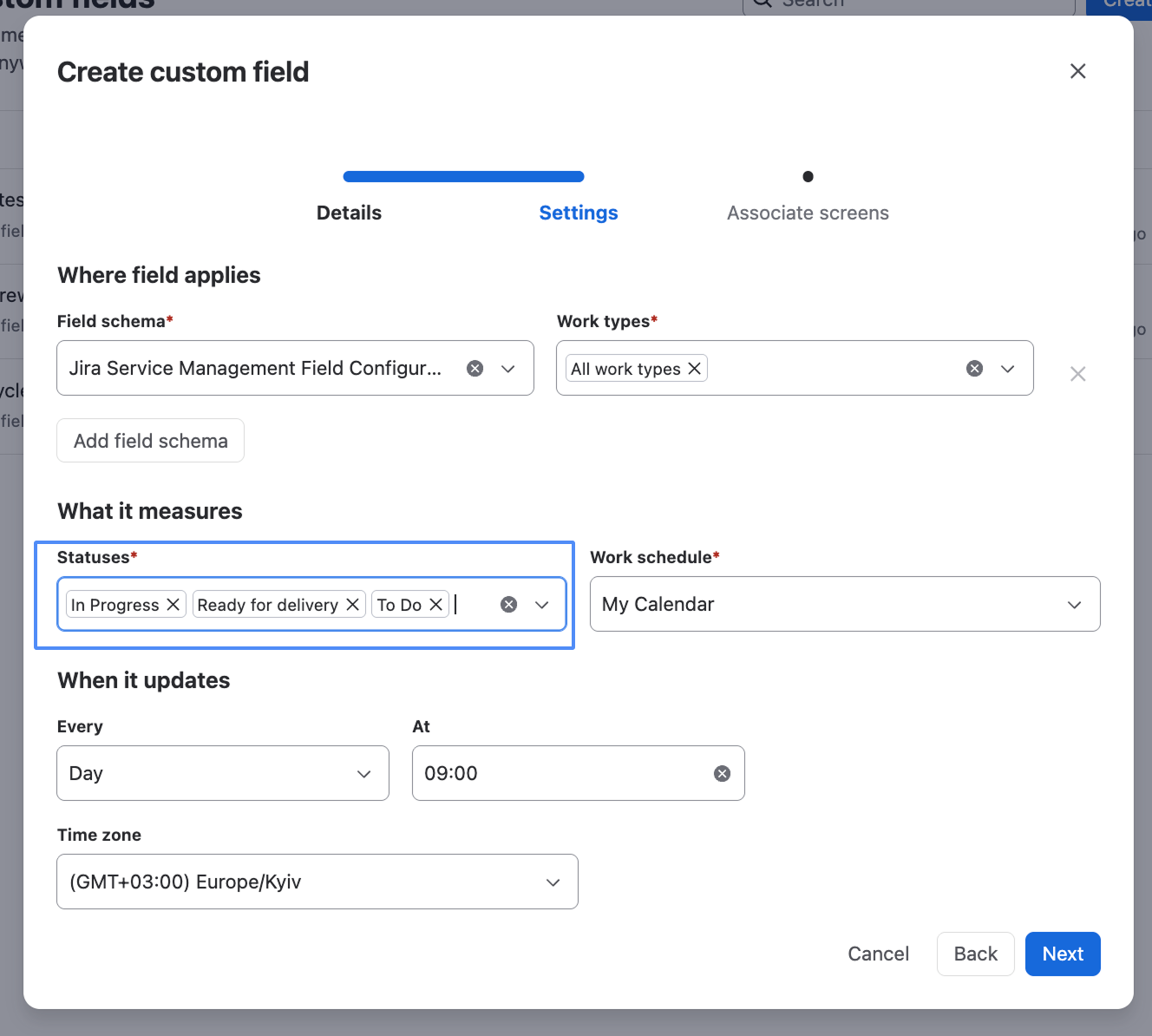1152x1036 pixels.
Task: Clear the 09:00 time value
Action: 722,774
